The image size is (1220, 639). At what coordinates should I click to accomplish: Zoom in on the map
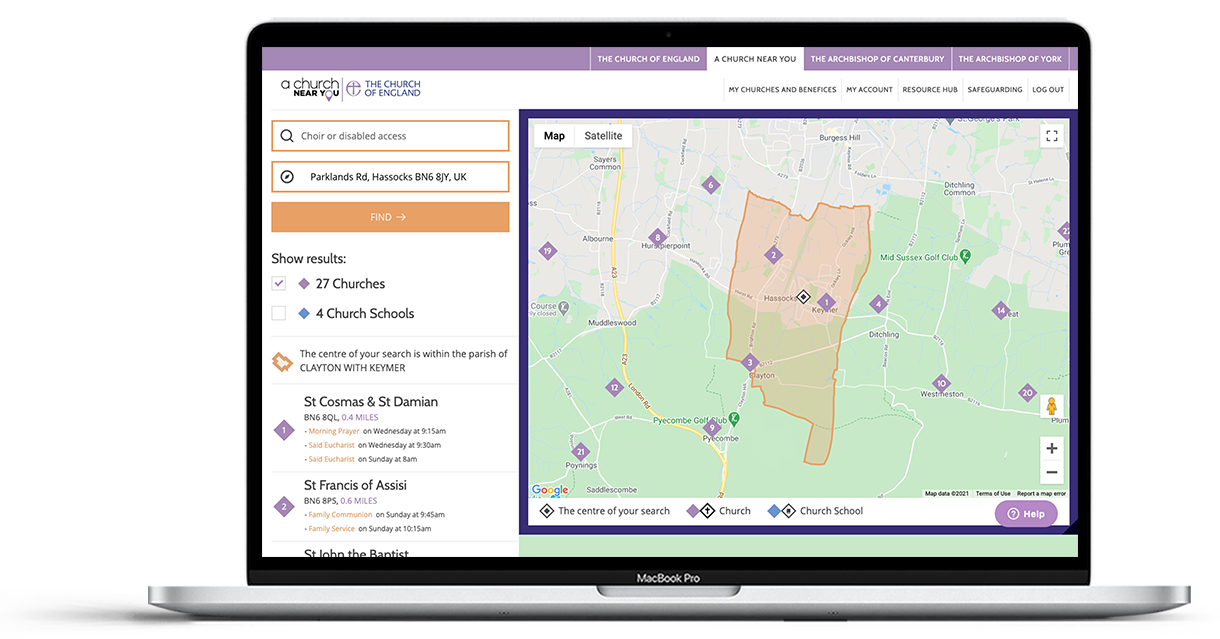point(1051,449)
